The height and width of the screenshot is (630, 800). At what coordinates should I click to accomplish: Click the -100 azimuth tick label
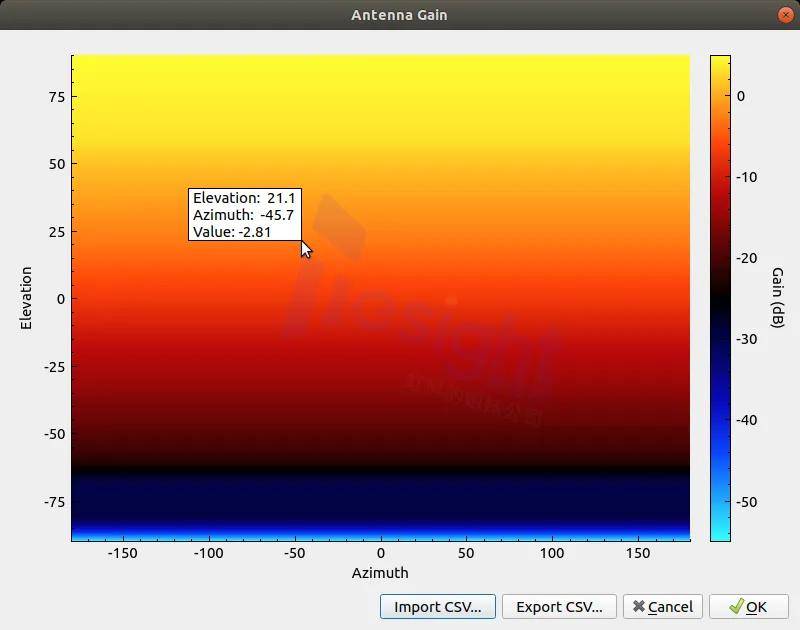coord(208,553)
